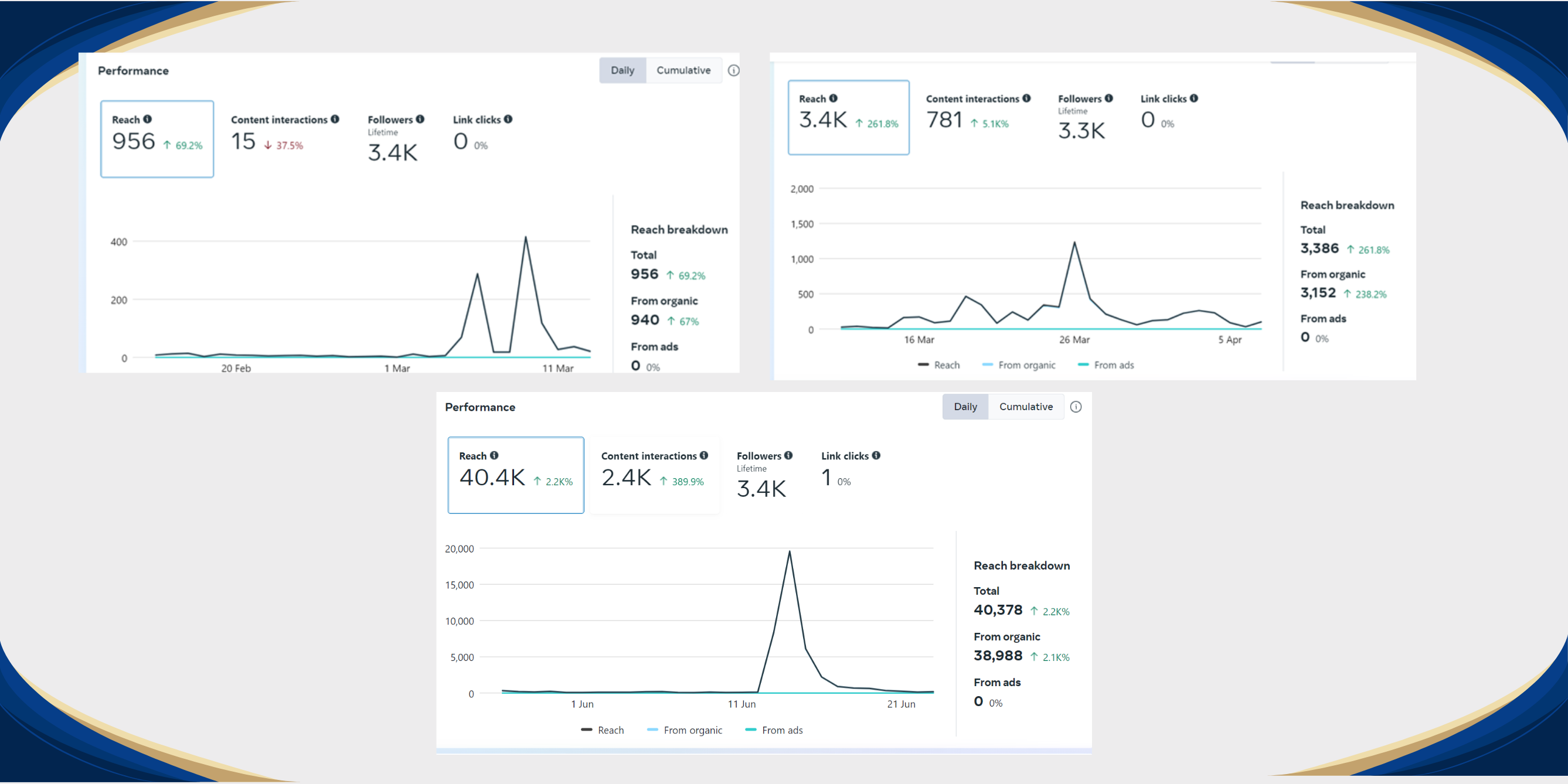Open Content interactions 2.4K metric card
Viewport: 1568px width, 784px height.
[x=654, y=475]
